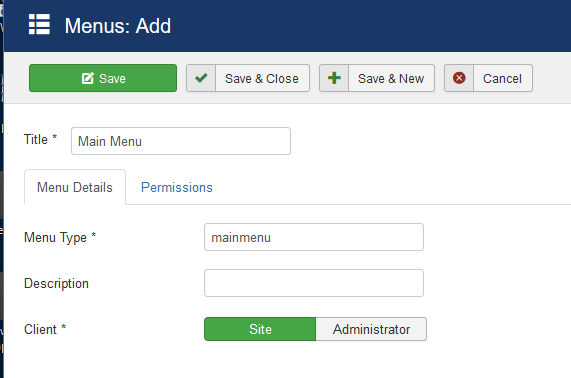This screenshot has width=571, height=378.
Task: Click the Save & New button label
Action: [x=391, y=78]
